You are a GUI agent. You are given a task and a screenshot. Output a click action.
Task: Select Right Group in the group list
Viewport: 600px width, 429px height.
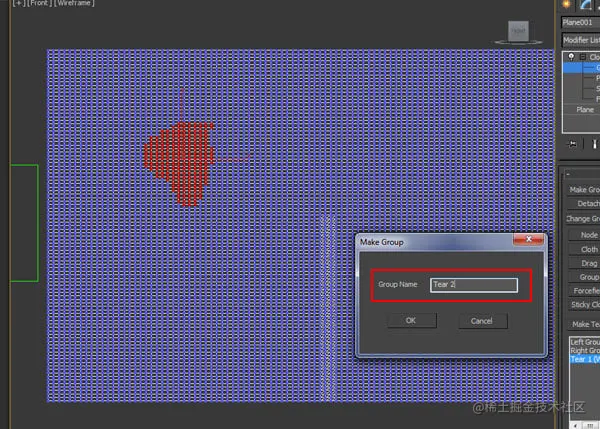point(585,351)
